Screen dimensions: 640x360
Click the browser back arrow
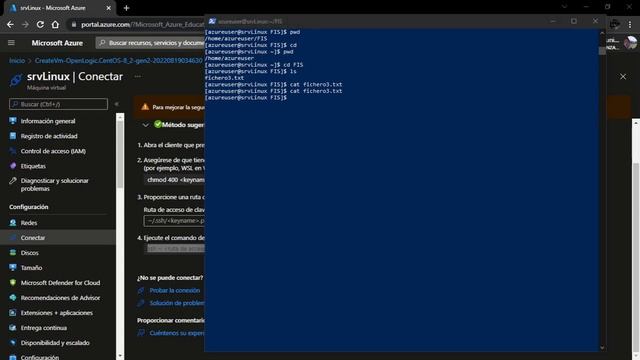point(10,24)
